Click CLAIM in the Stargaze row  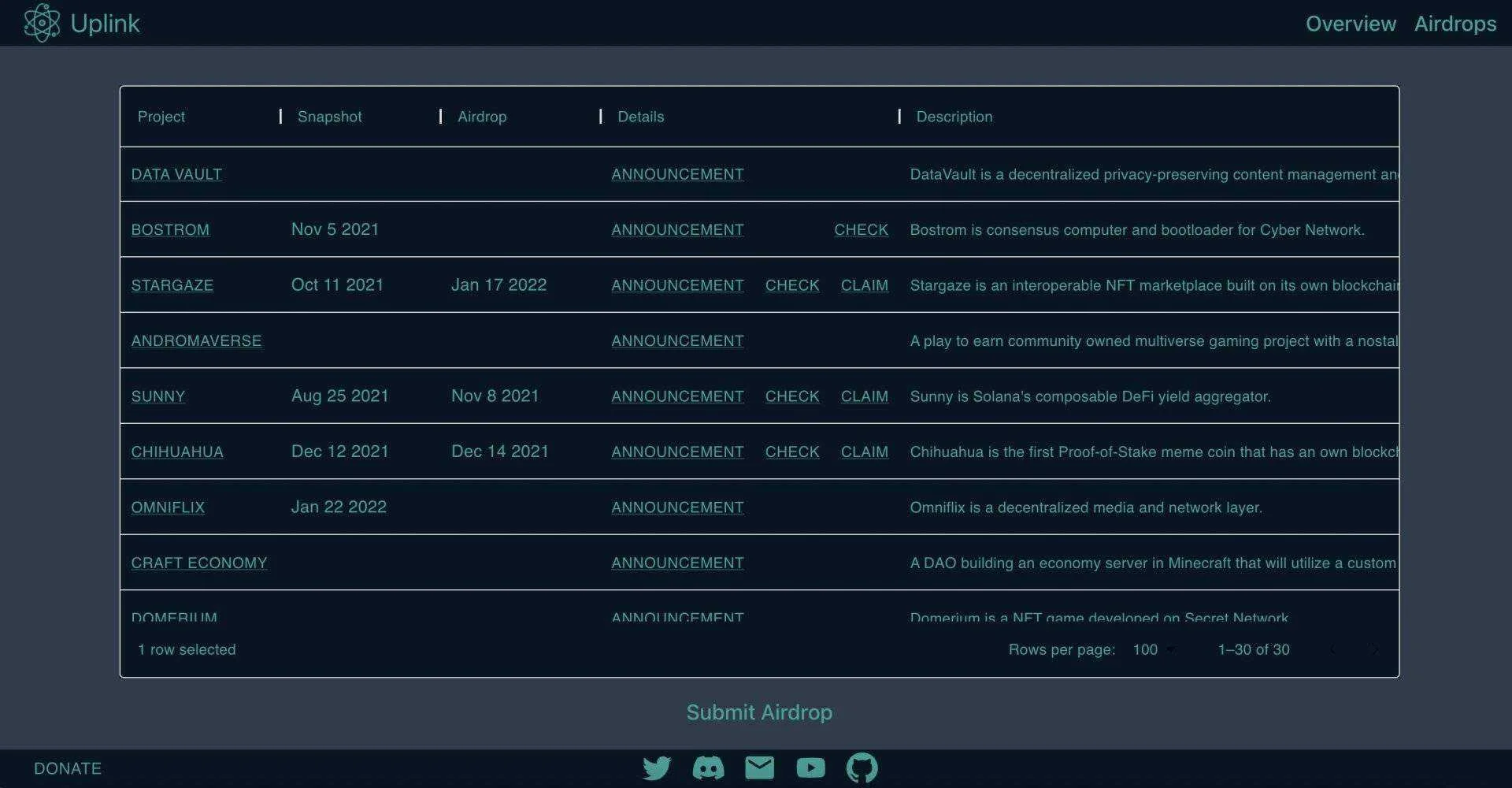coord(865,285)
